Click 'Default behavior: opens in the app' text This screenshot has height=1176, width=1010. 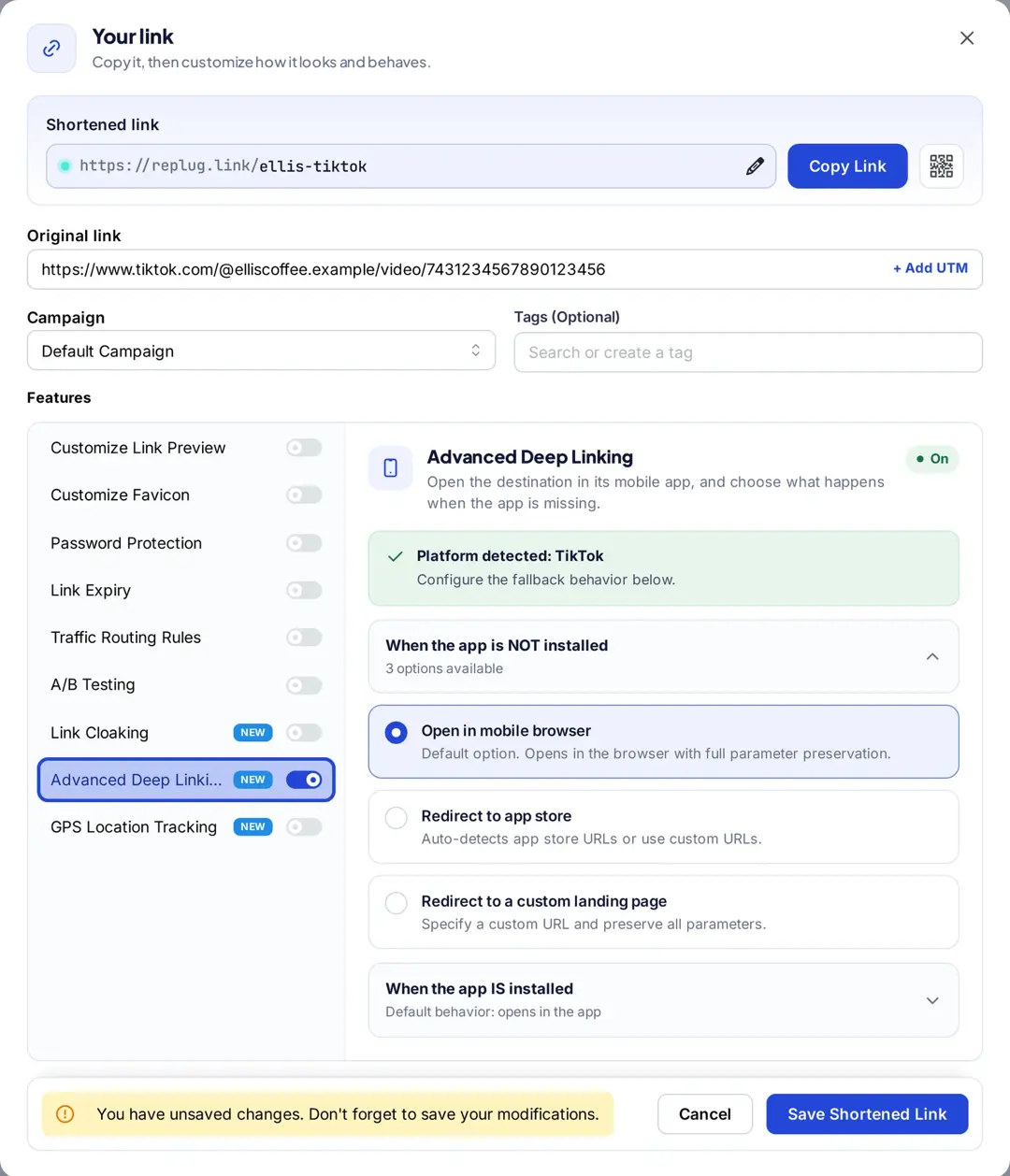pos(493,1011)
